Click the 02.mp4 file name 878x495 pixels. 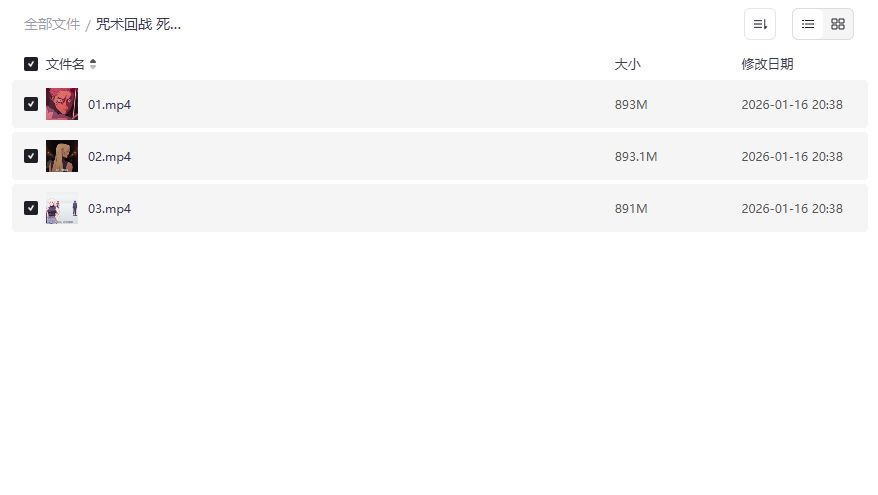pos(109,156)
